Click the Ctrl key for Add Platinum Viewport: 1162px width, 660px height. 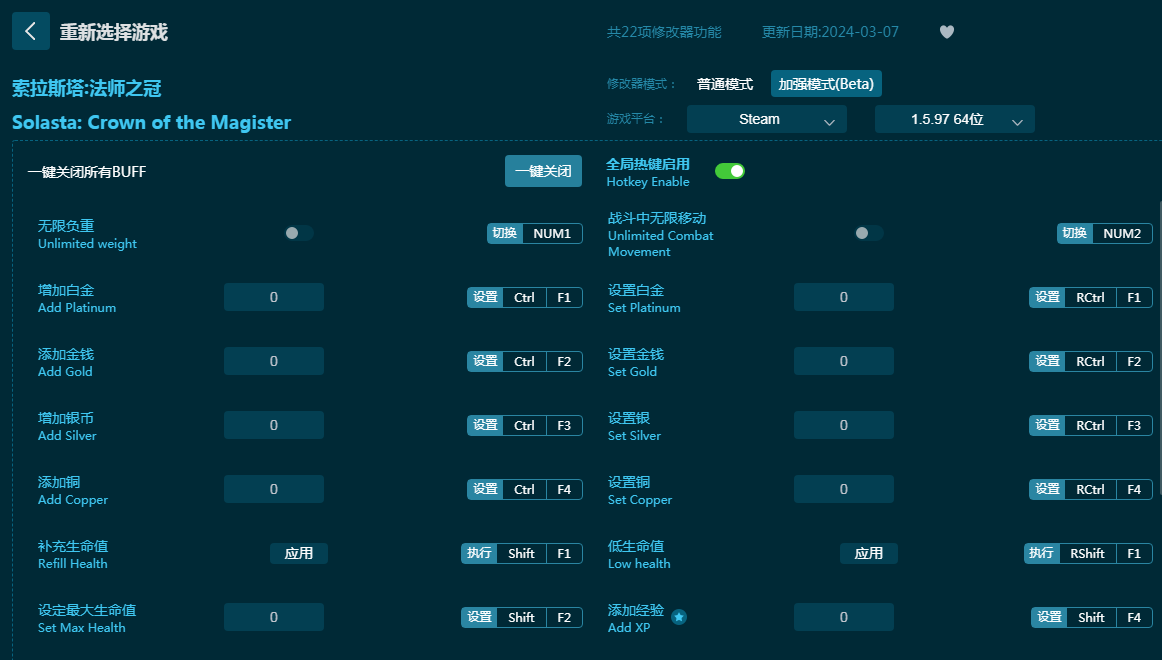525,297
